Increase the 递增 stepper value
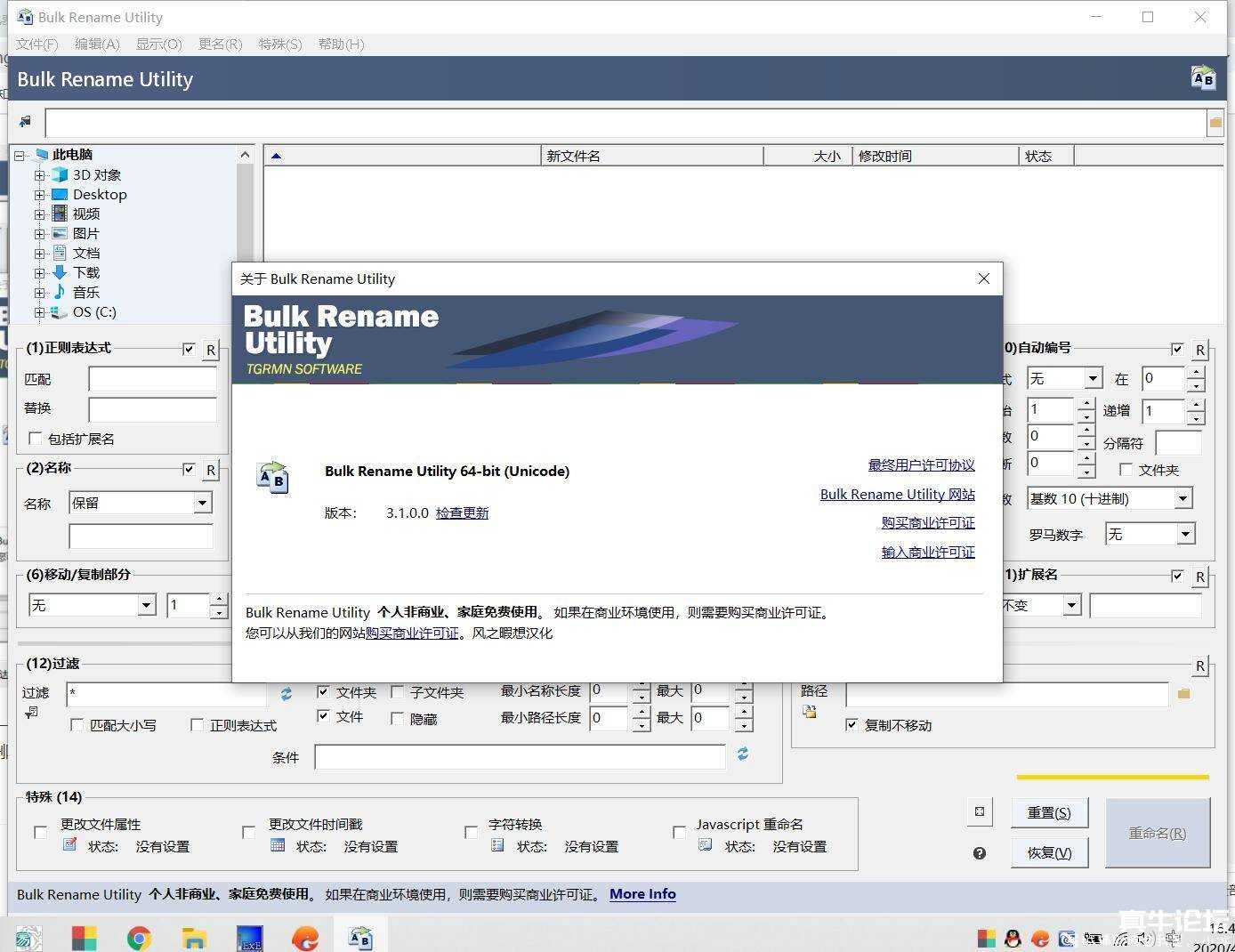 click(x=1196, y=404)
